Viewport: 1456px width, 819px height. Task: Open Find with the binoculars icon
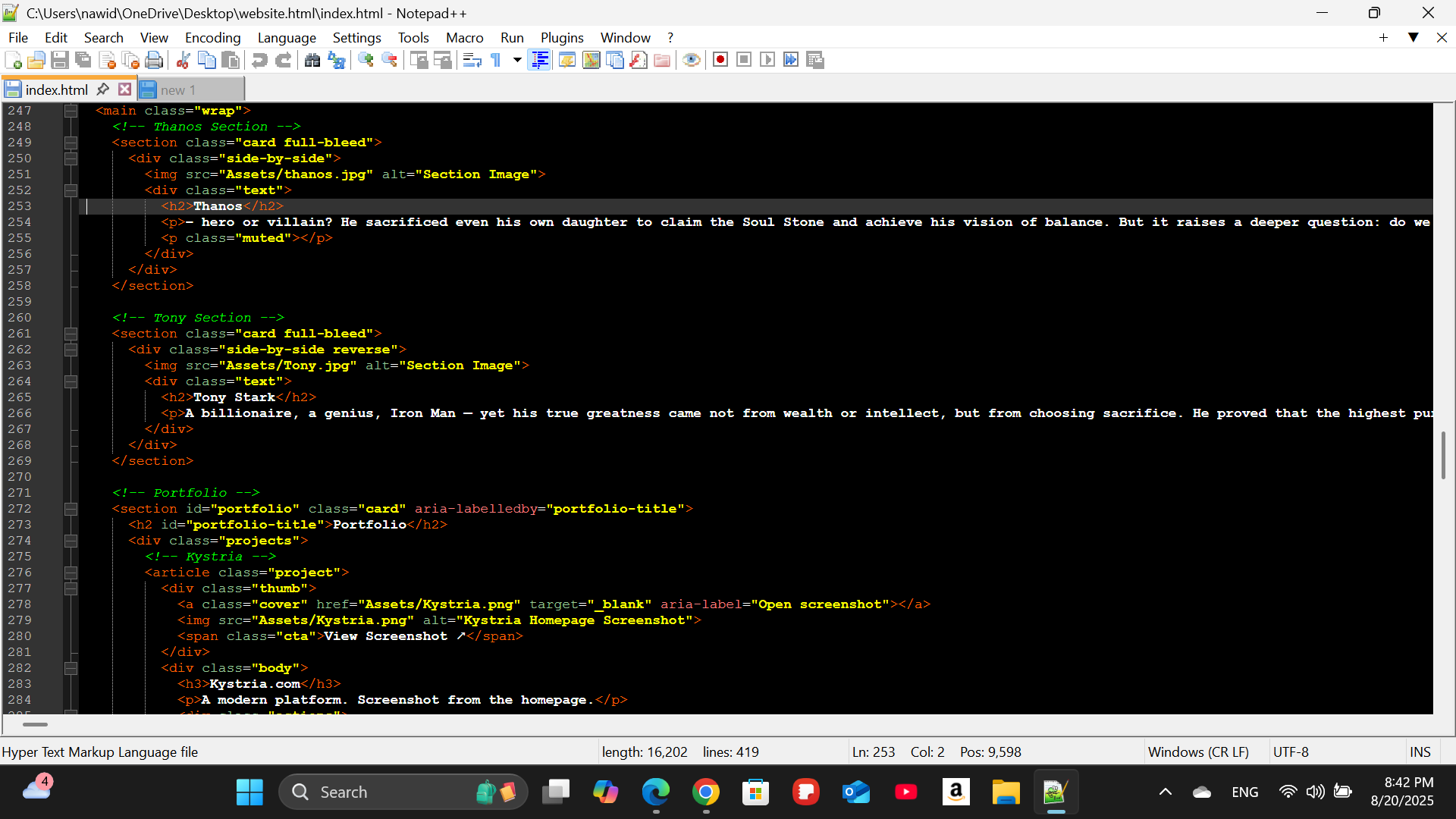(x=312, y=60)
